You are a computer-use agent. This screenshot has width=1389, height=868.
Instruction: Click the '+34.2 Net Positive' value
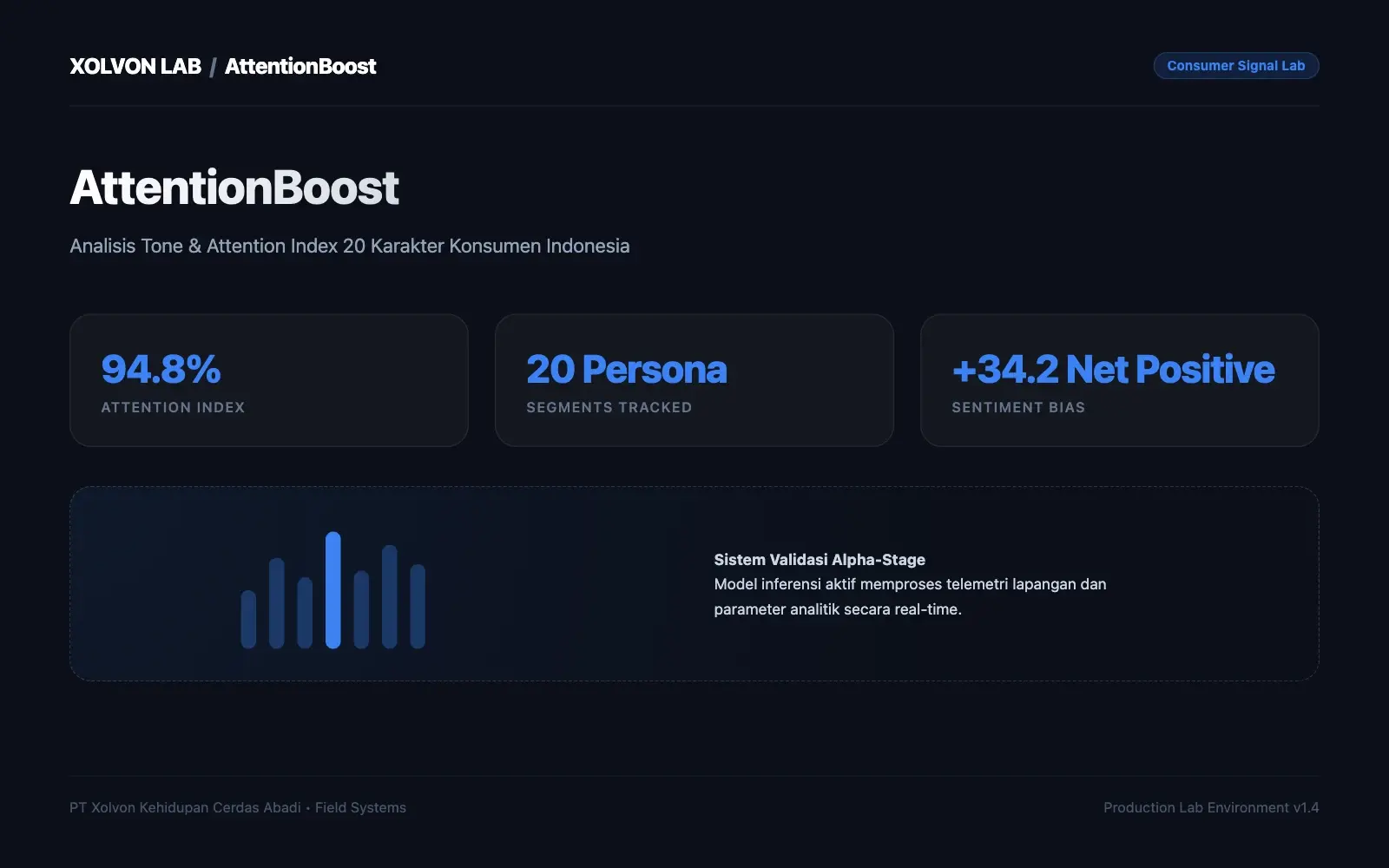(1113, 369)
